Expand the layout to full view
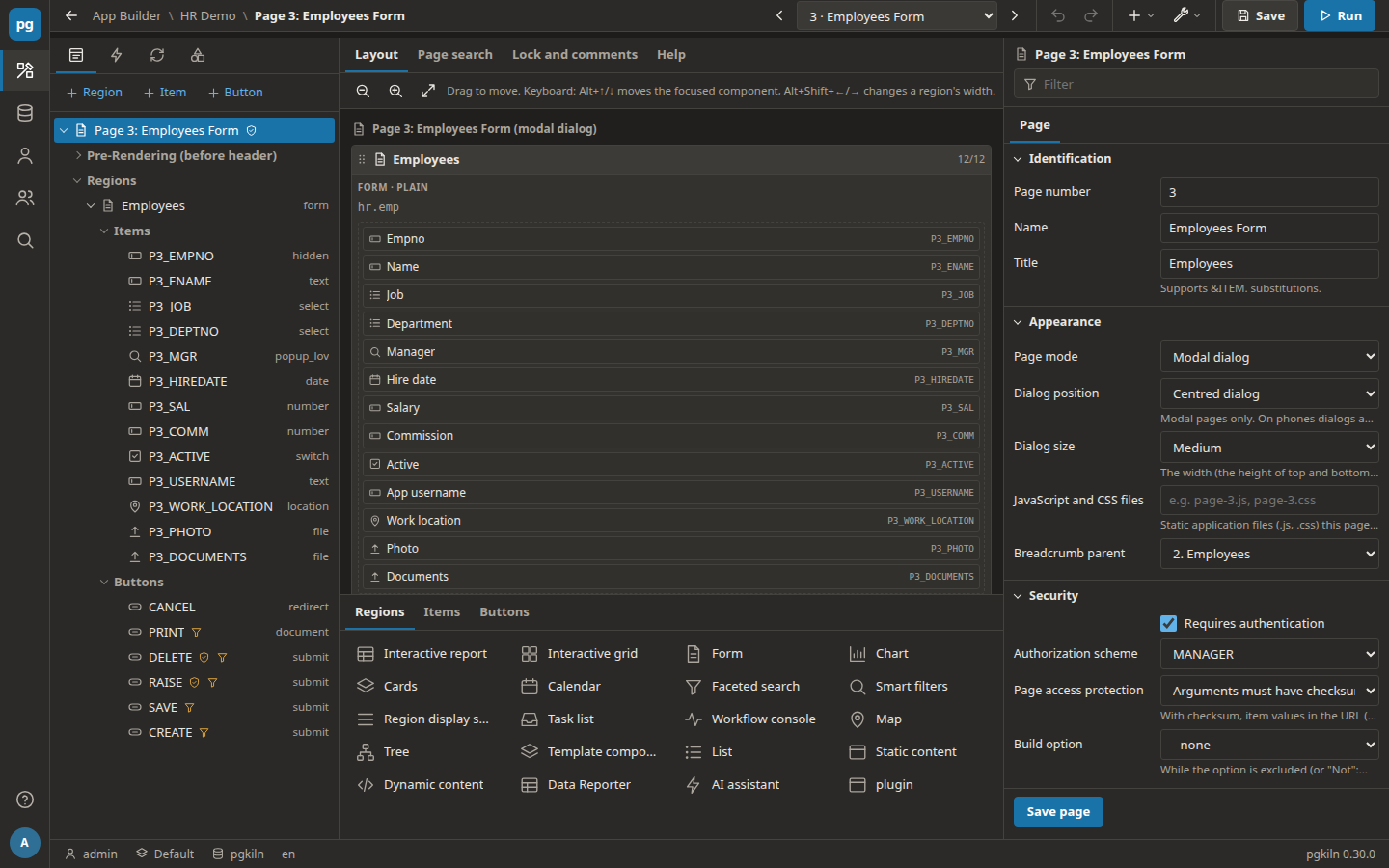The image size is (1389, 868). tap(428, 91)
